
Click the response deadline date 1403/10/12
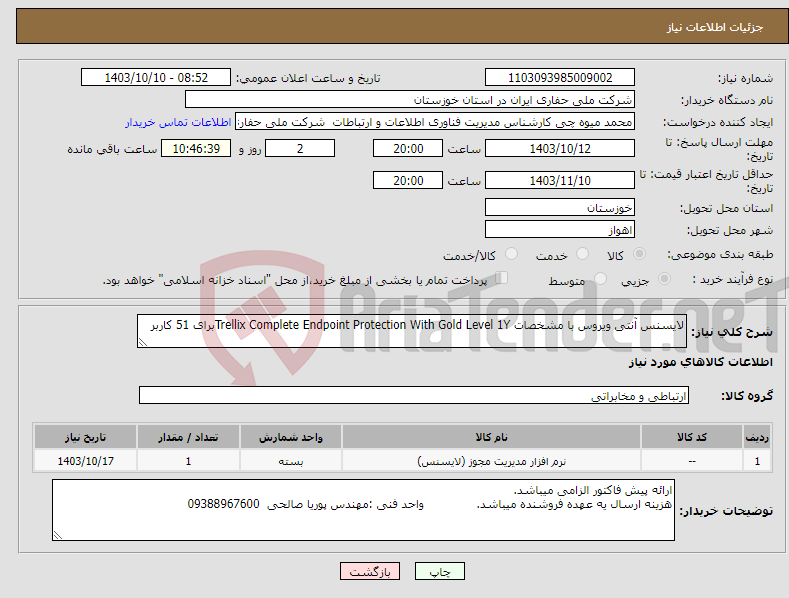pos(560,148)
